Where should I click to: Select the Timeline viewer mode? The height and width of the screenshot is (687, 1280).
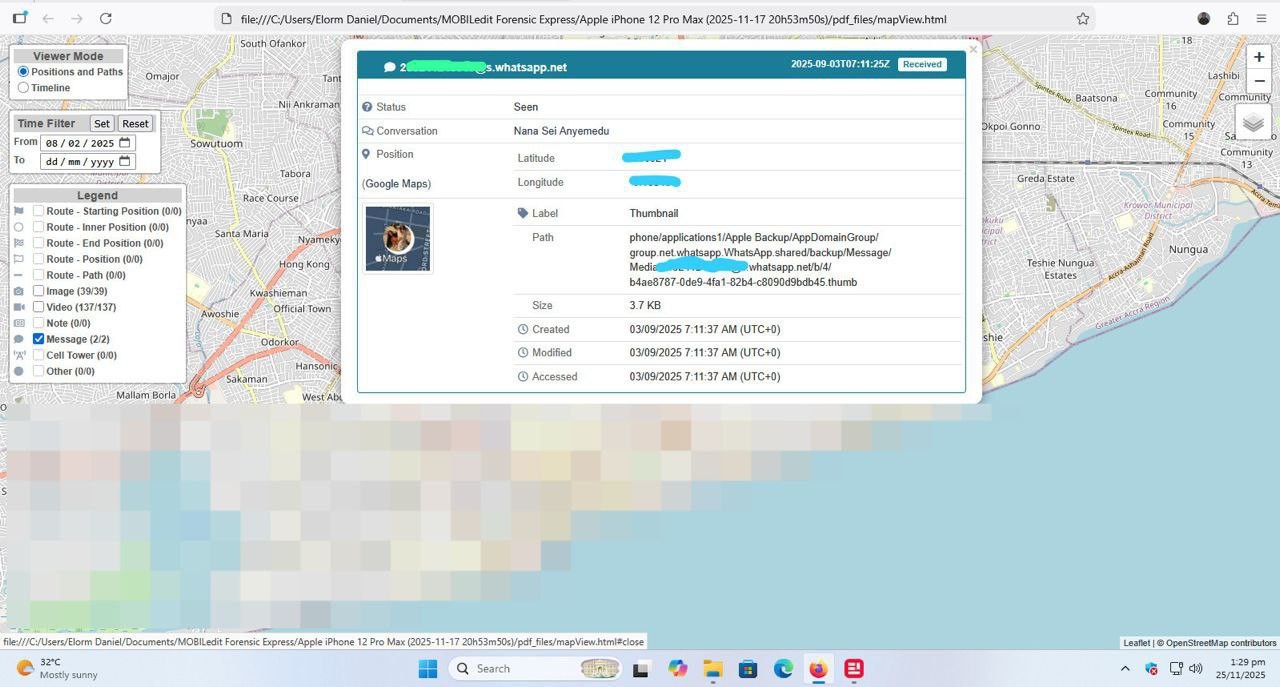[x=23, y=88]
